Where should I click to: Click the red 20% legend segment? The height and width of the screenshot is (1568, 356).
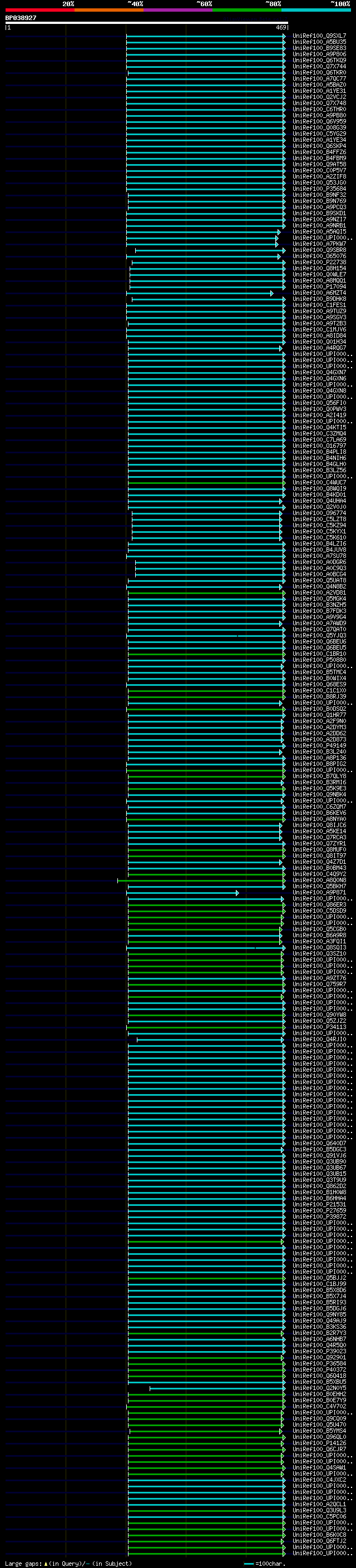[x=40, y=10]
